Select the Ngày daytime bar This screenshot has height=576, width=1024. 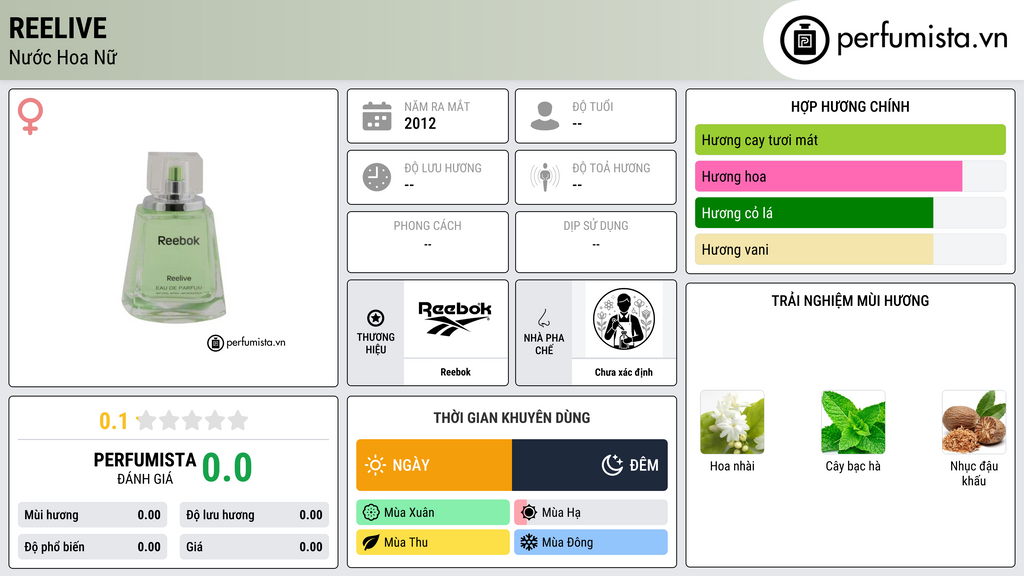434,465
